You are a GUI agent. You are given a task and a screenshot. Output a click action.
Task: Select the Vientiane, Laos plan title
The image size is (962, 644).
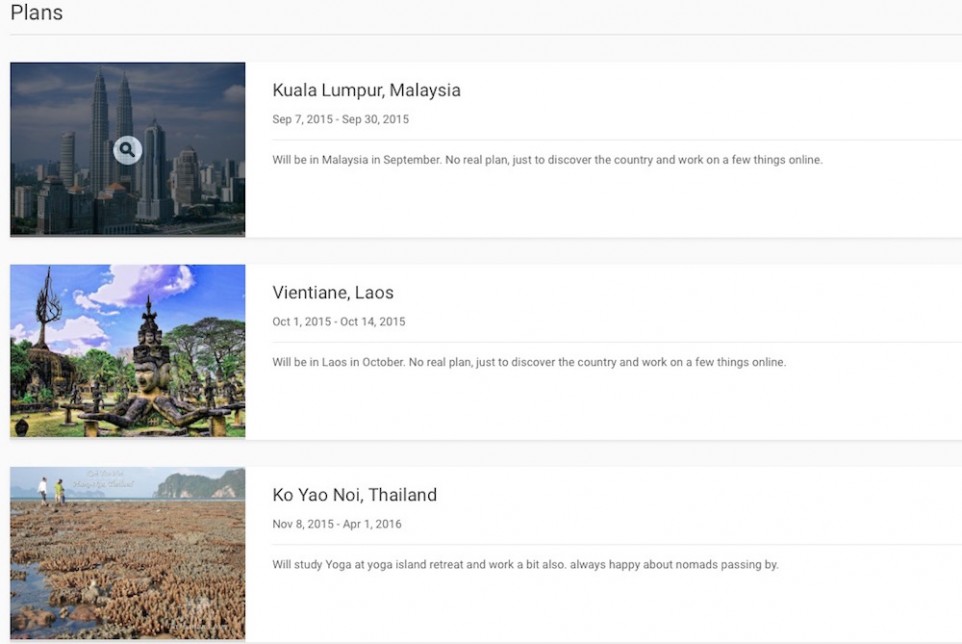click(x=333, y=293)
